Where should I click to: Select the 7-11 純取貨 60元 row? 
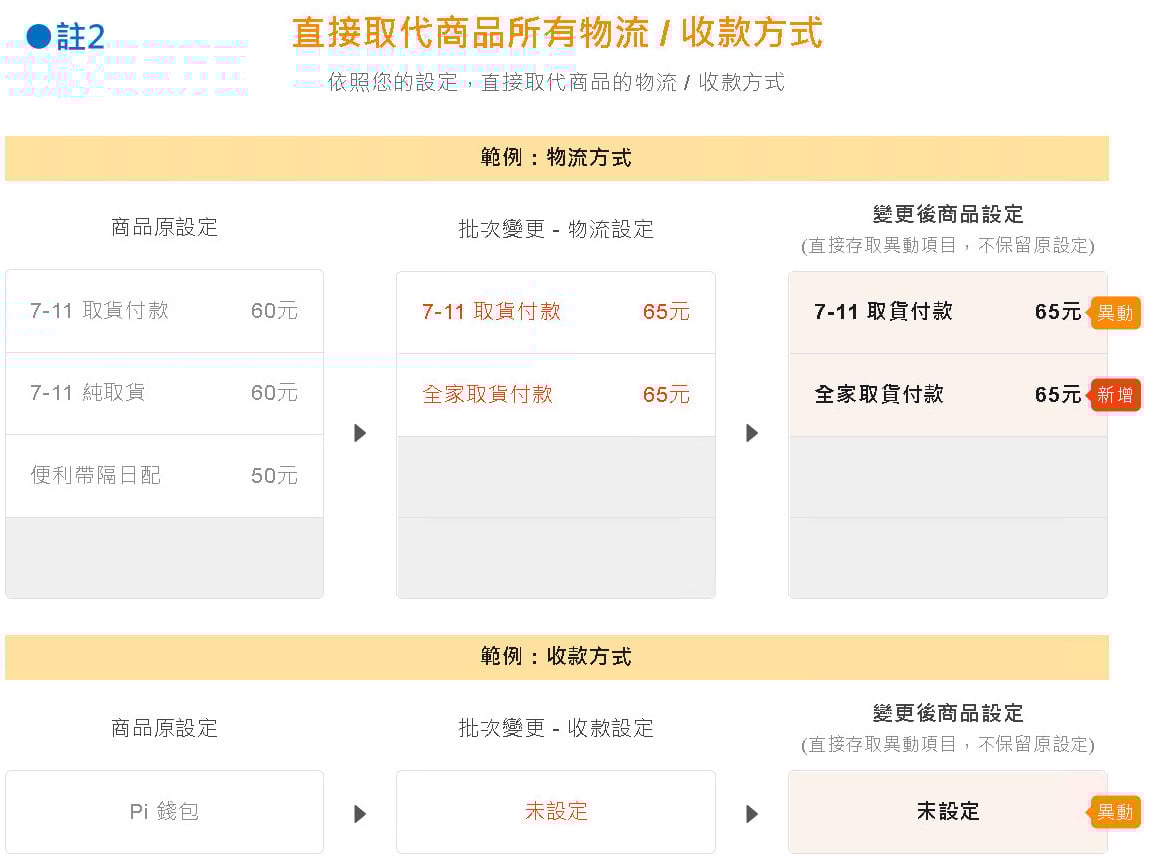[x=164, y=393]
